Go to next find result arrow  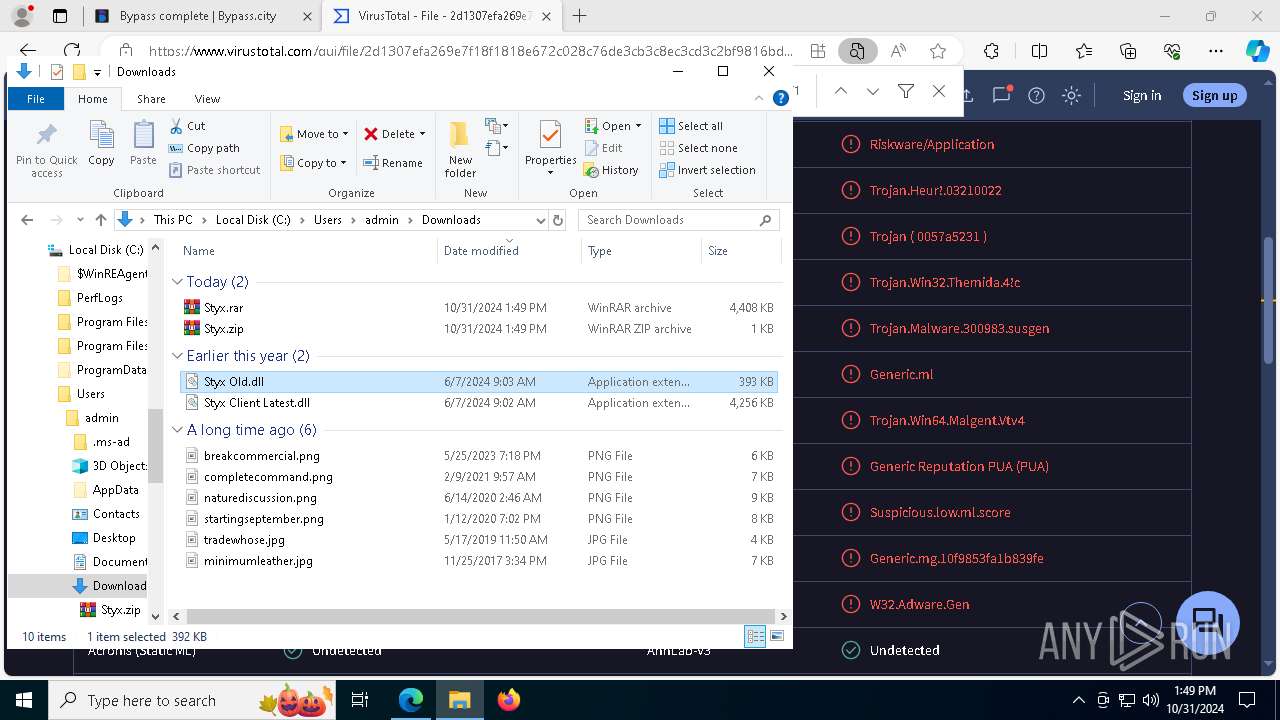873,91
